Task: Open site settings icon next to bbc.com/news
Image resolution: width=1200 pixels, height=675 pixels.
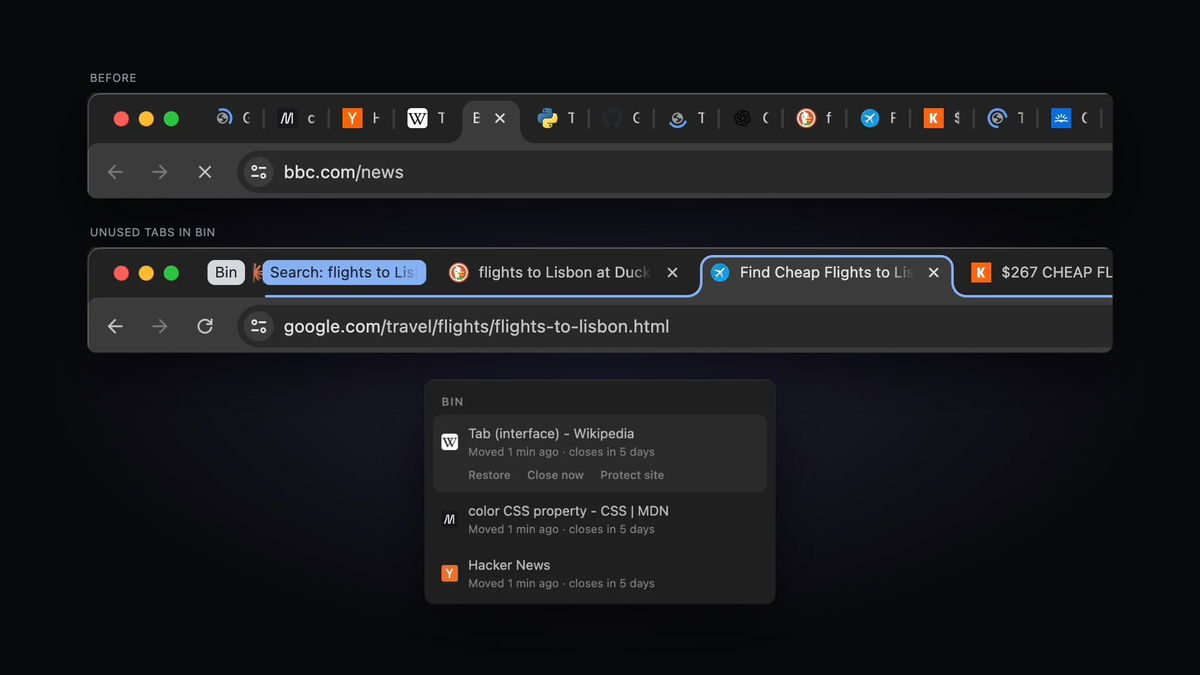Action: click(x=259, y=172)
